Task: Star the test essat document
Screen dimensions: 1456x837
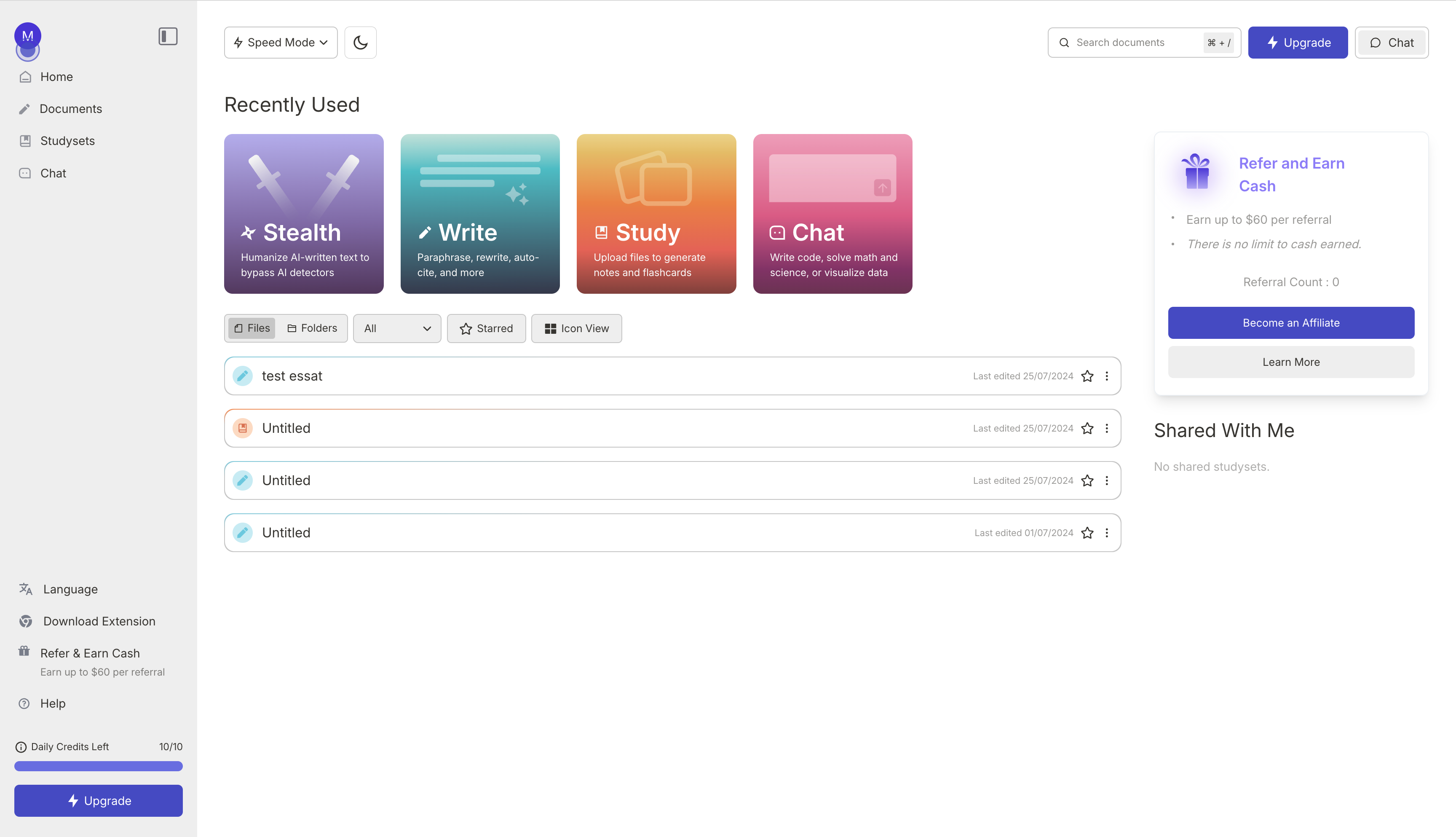Action: click(1087, 376)
